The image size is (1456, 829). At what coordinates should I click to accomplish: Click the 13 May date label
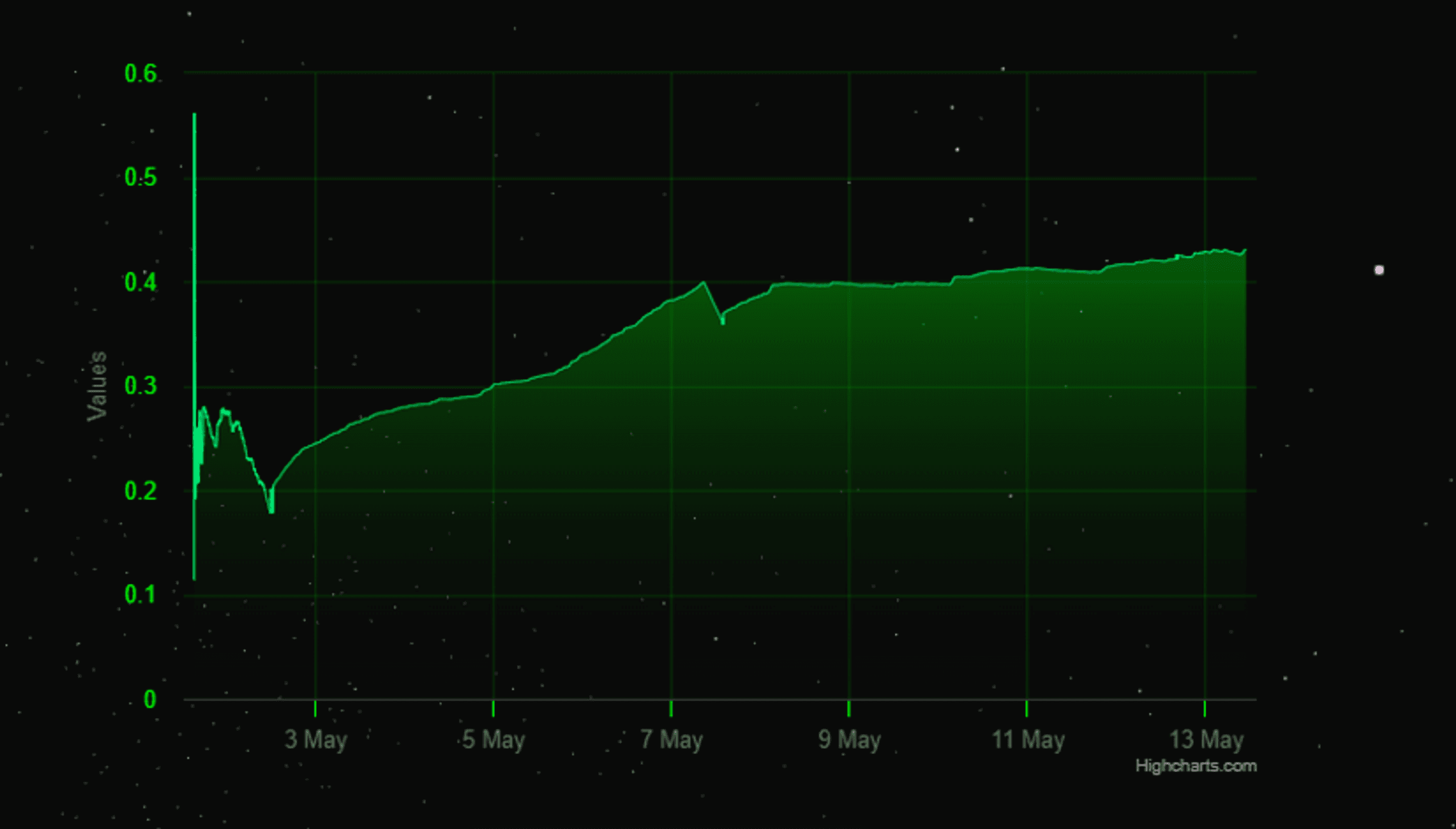[x=1206, y=740]
